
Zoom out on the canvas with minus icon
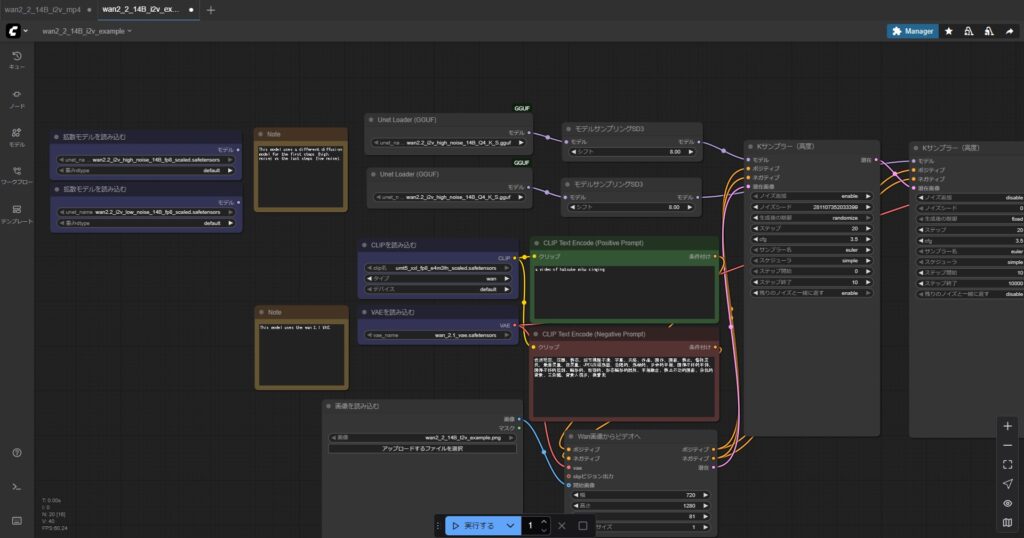pos(1008,445)
